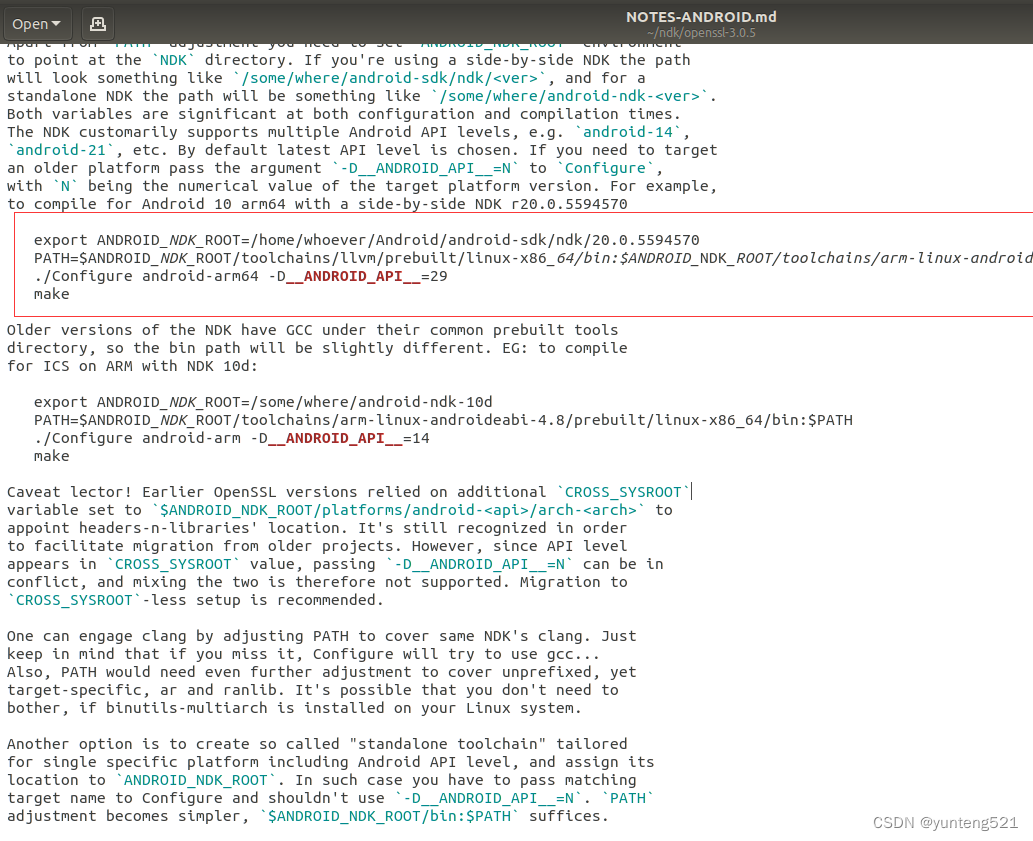Place cursor on the word make
This screenshot has height=841, width=1033.
click(x=52, y=294)
